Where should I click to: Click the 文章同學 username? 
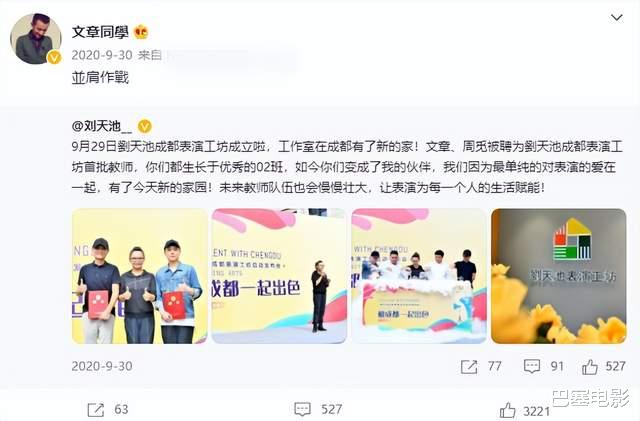click(x=100, y=32)
